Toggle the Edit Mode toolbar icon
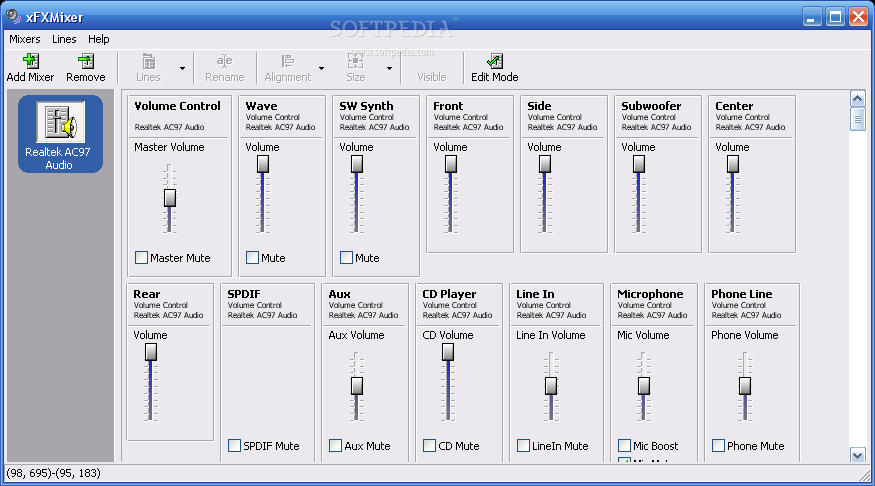 pos(494,61)
